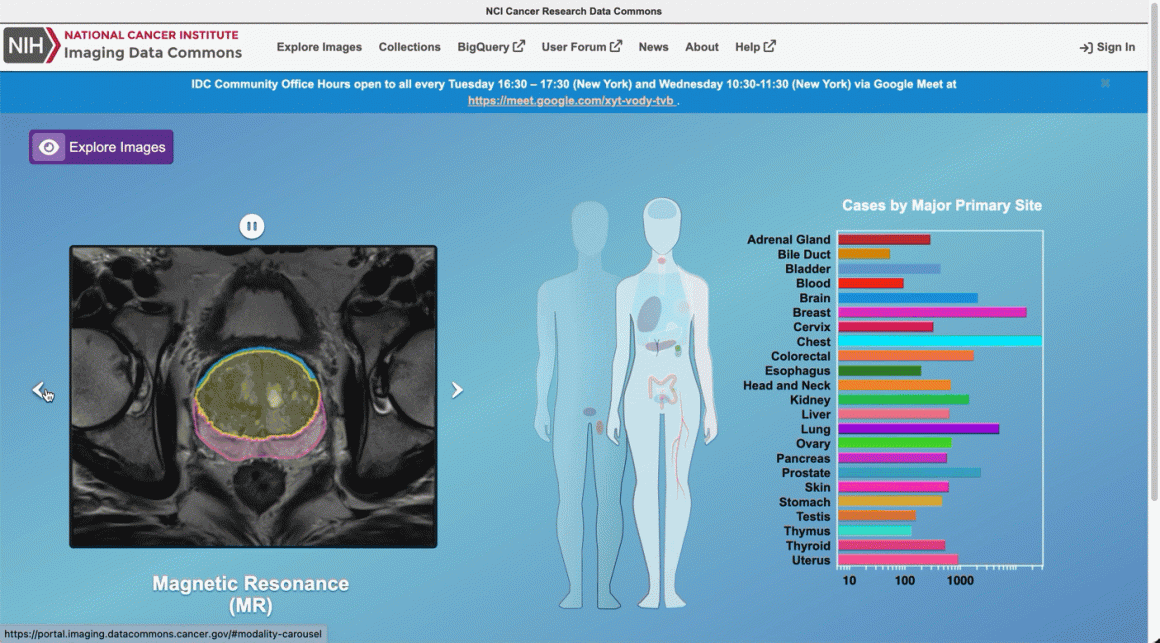
Task: Select the Kidney bar
Action: tap(903, 400)
